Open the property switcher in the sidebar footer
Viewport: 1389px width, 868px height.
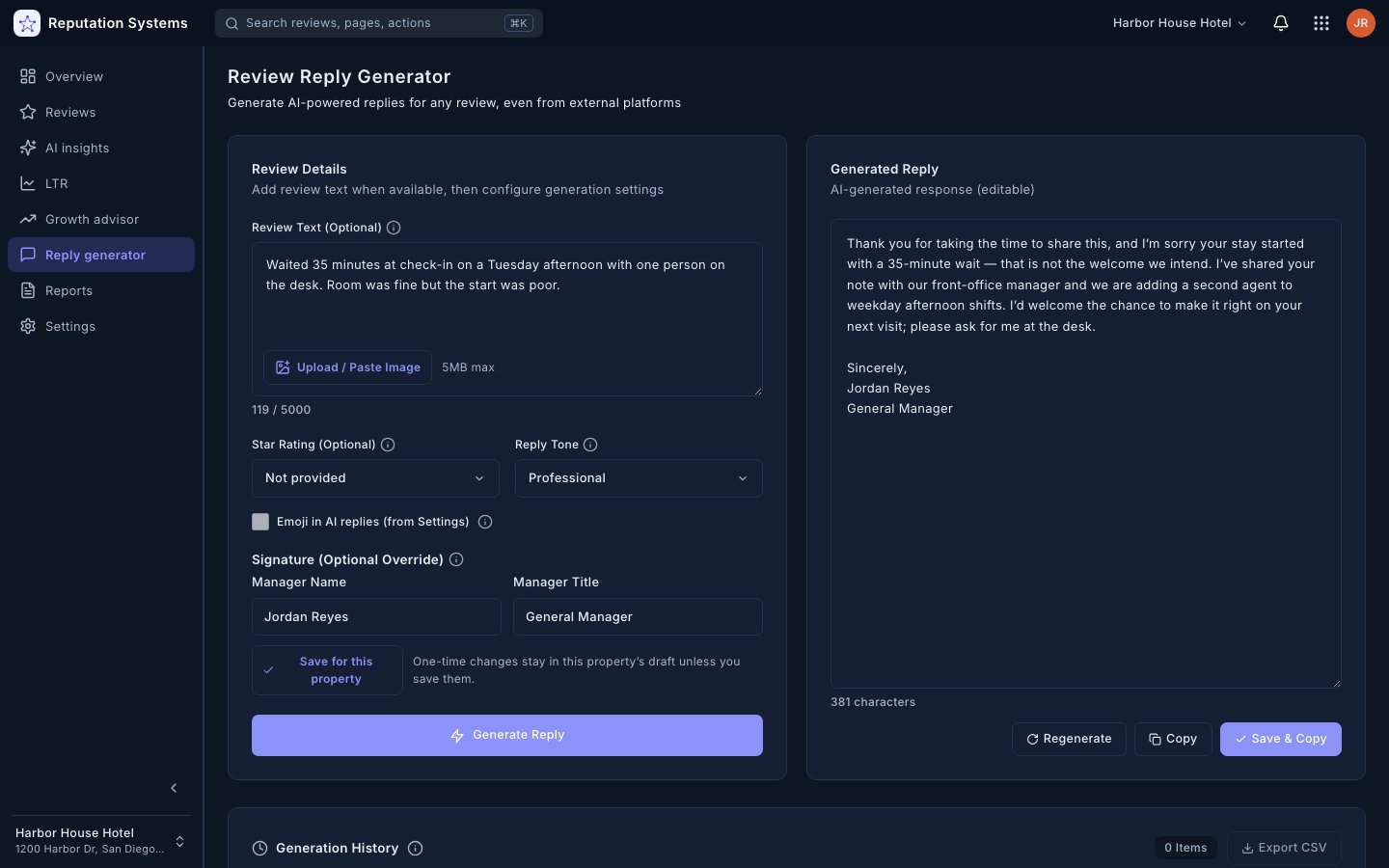point(100,841)
